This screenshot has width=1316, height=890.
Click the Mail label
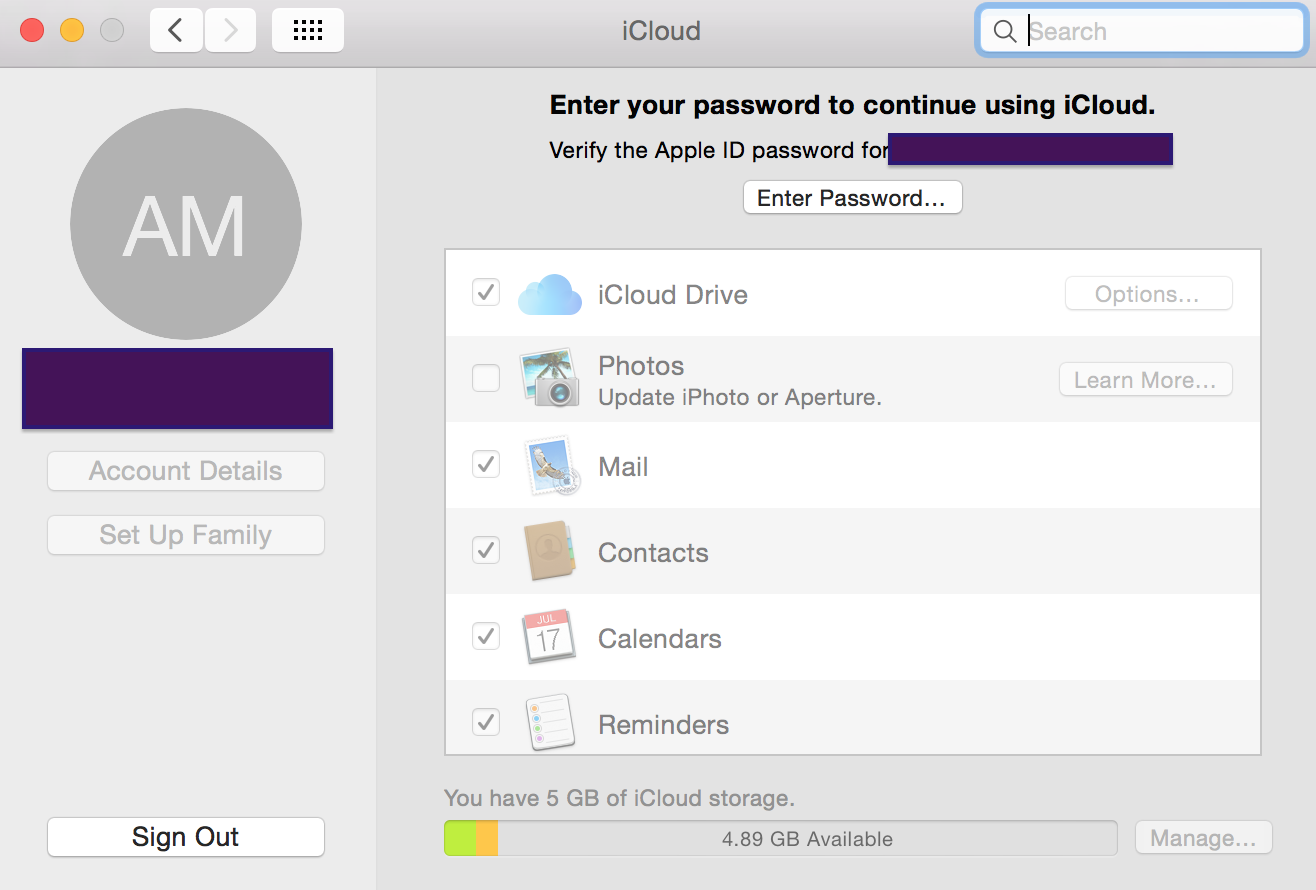click(623, 467)
